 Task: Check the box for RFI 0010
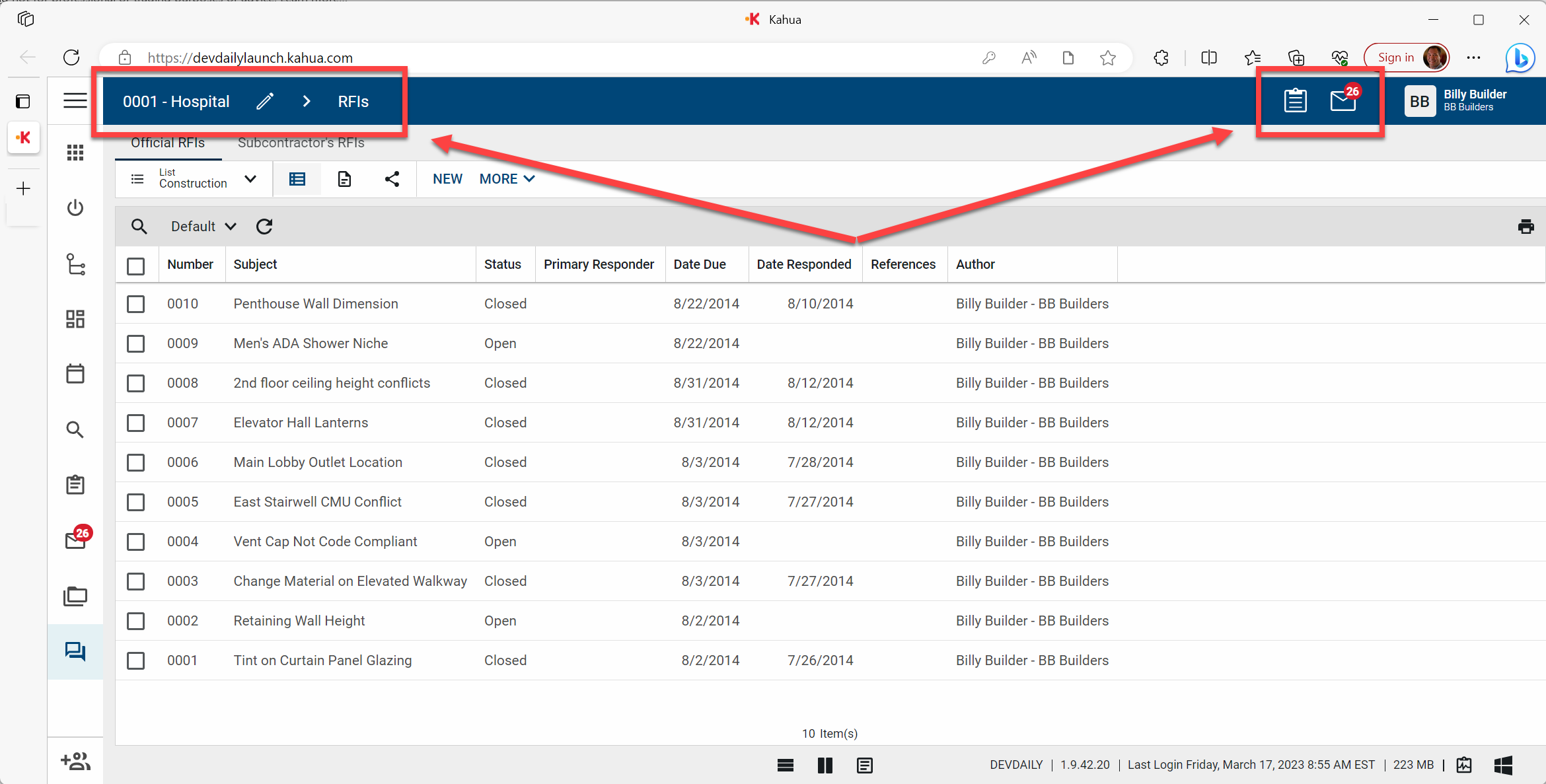[x=136, y=304]
